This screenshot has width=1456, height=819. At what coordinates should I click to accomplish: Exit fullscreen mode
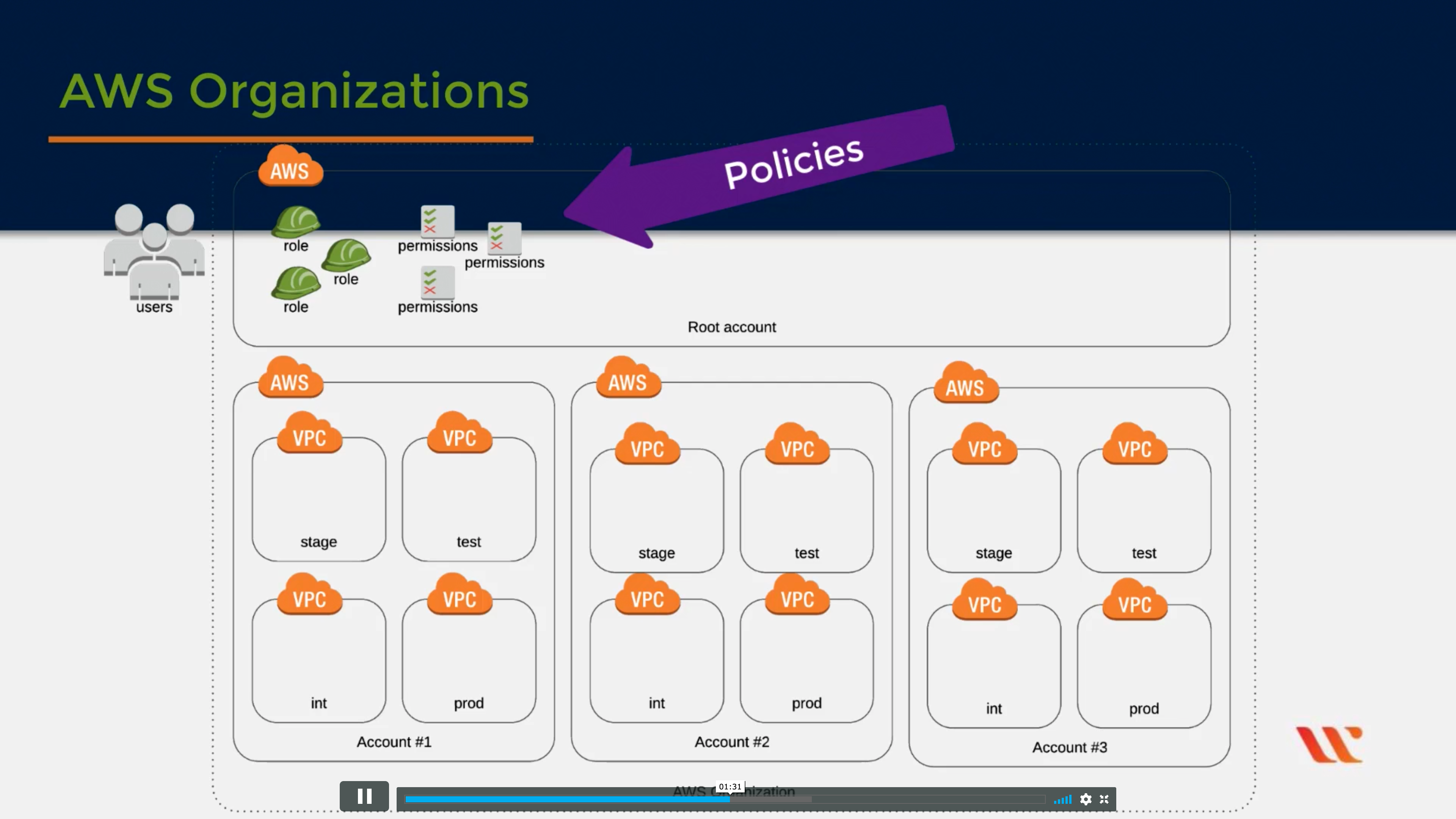pyautogui.click(x=1104, y=799)
